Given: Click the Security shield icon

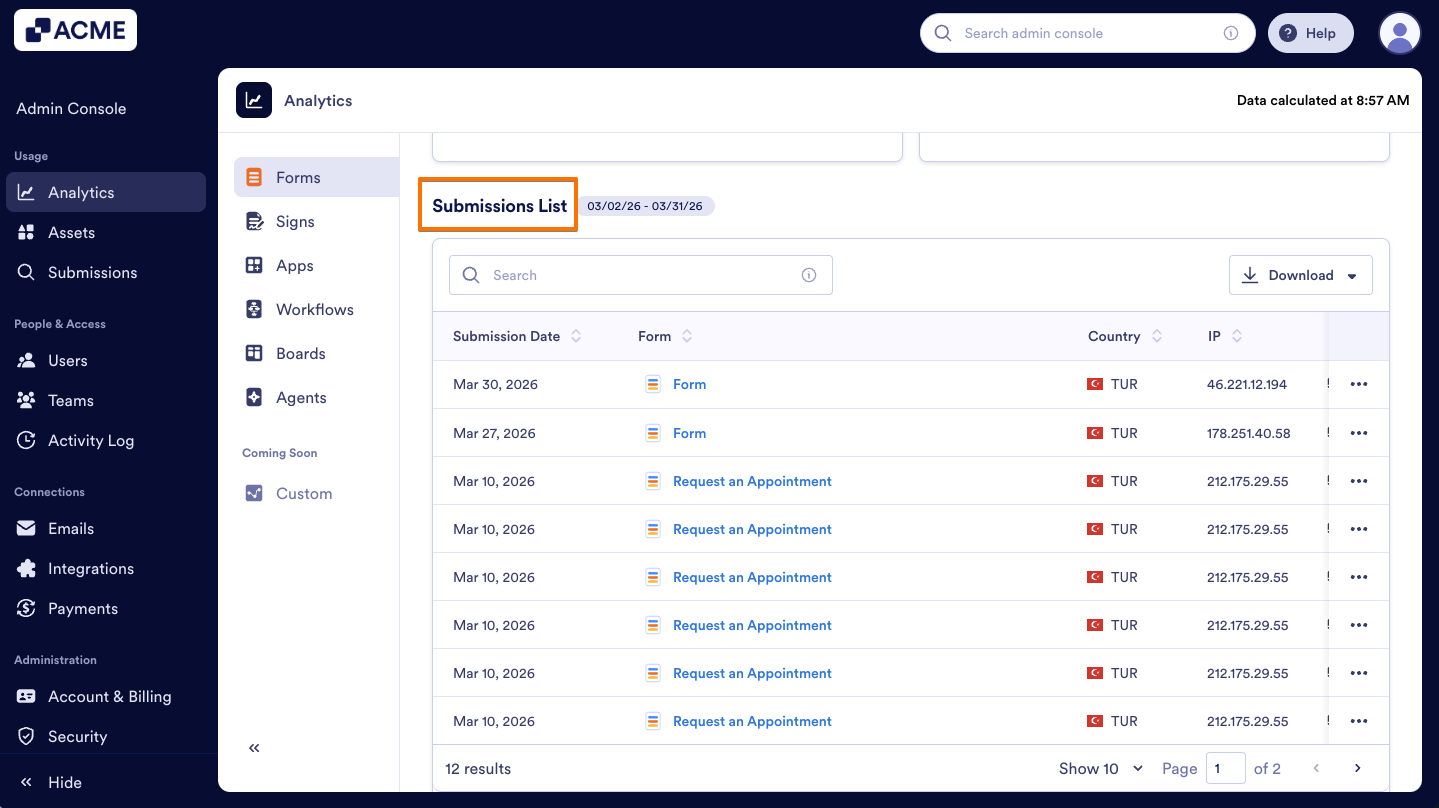Looking at the screenshot, I should pos(27,736).
